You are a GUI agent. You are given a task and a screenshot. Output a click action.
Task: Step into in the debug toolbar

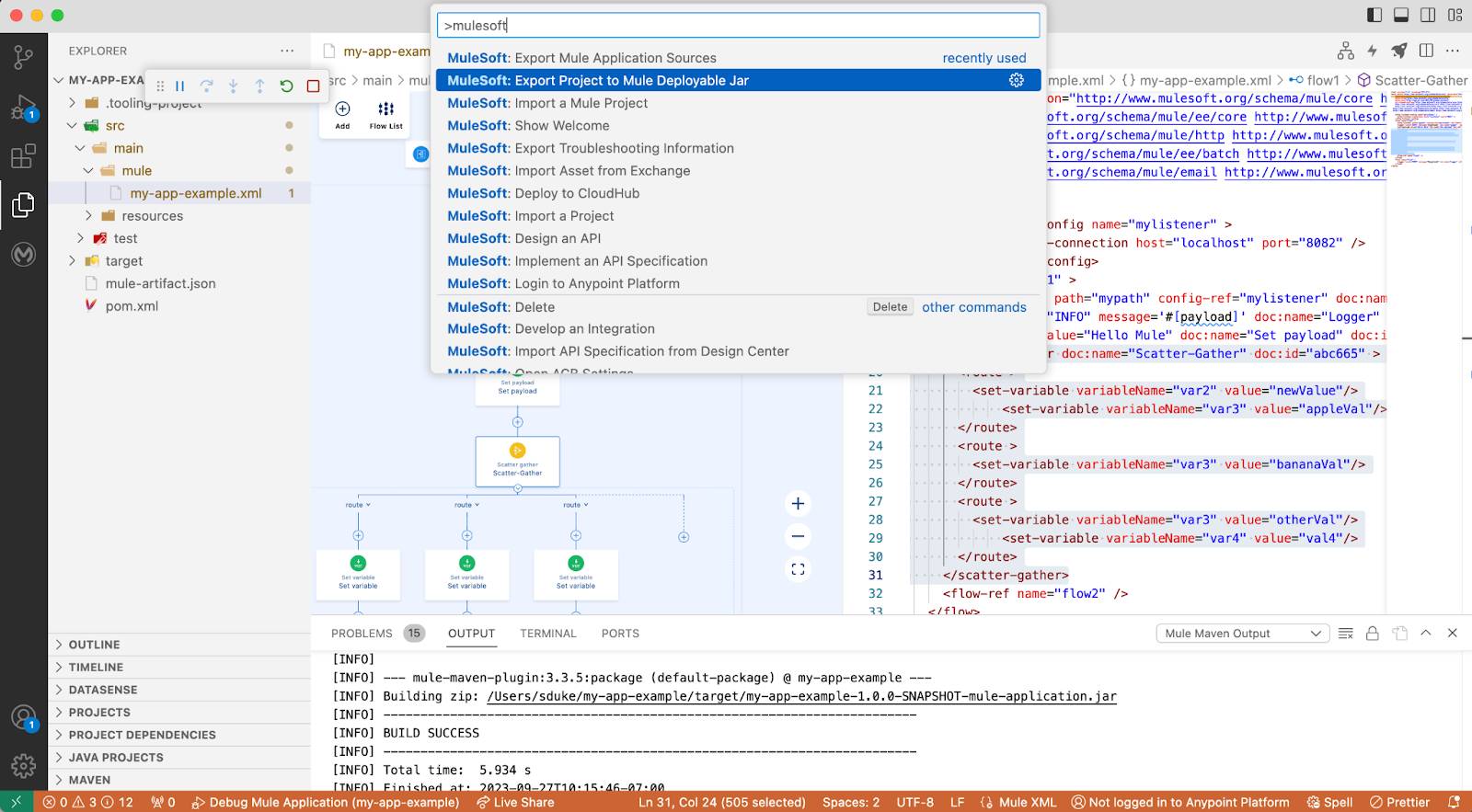click(x=234, y=86)
